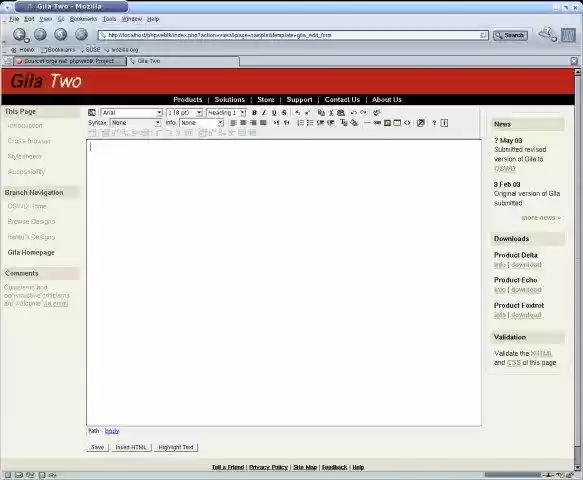Image resolution: width=583 pixels, height=480 pixels.
Task: Click the font color icon
Action: tap(344, 123)
